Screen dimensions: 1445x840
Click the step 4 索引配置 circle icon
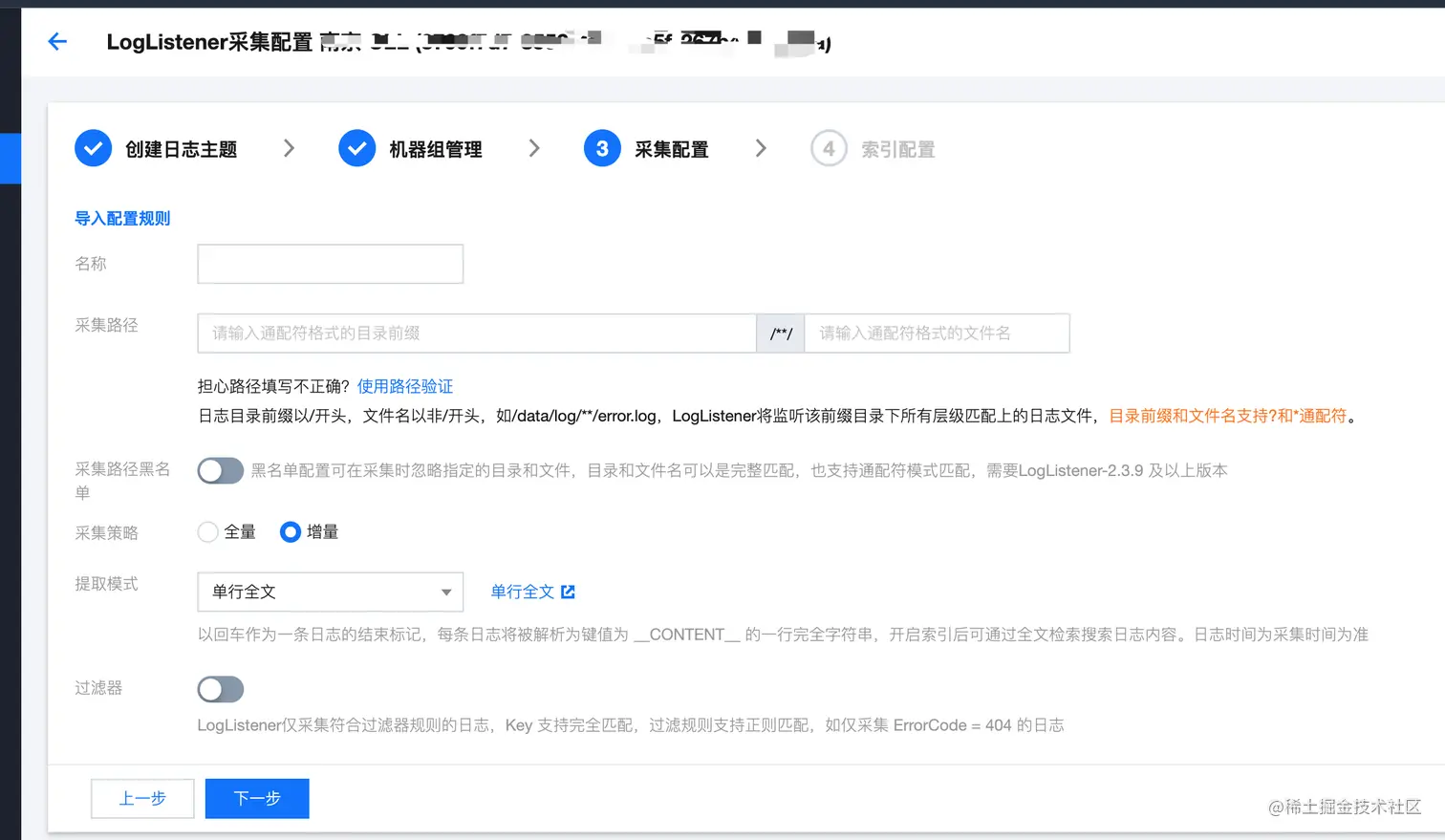coord(829,148)
